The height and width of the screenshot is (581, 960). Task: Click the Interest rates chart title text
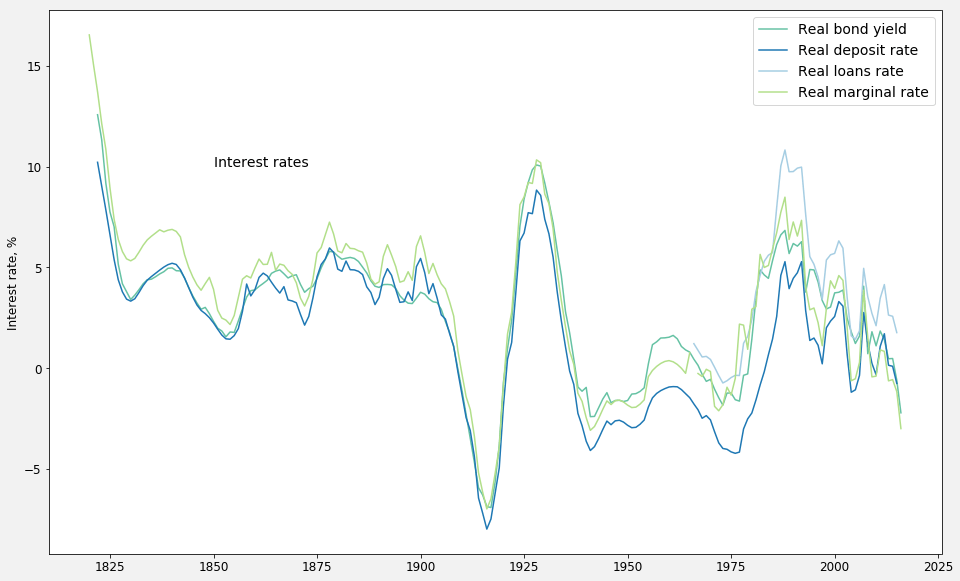tap(263, 160)
